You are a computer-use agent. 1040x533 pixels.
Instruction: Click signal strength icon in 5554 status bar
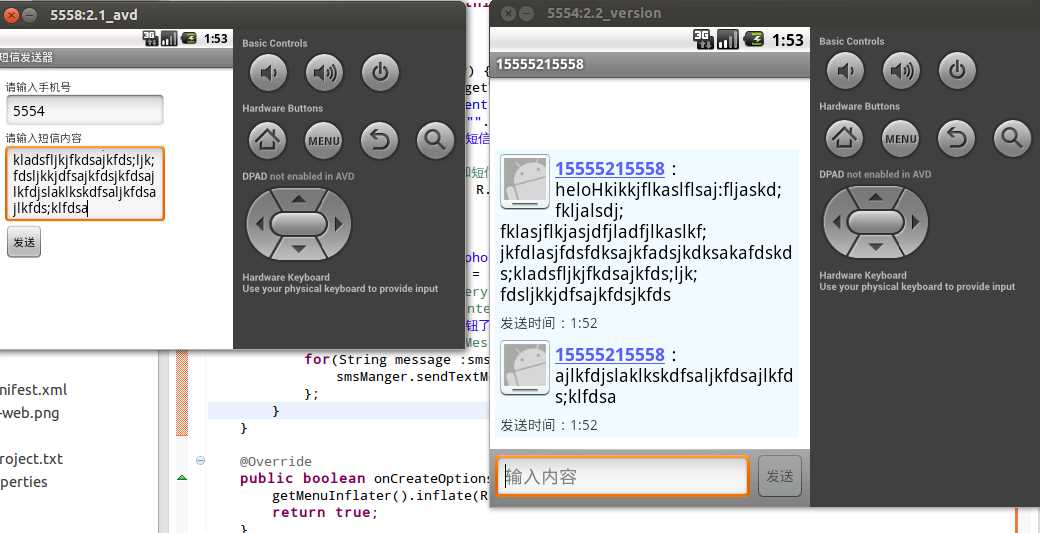(x=727, y=39)
